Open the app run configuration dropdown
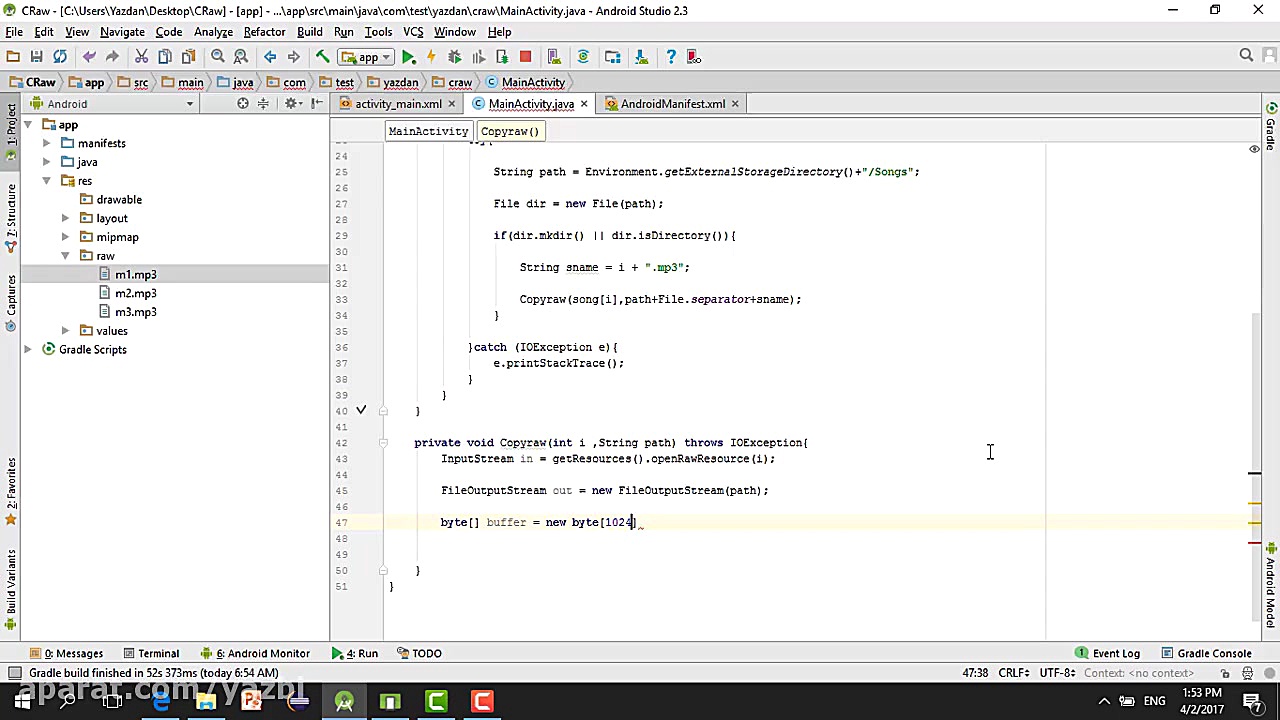 (368, 57)
